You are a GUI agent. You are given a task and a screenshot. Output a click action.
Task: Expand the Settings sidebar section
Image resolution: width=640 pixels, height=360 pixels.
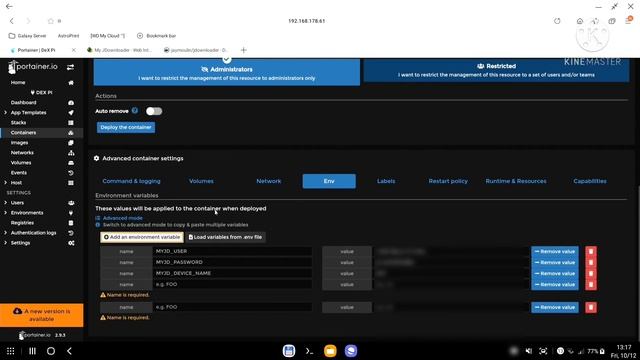(x=5, y=243)
